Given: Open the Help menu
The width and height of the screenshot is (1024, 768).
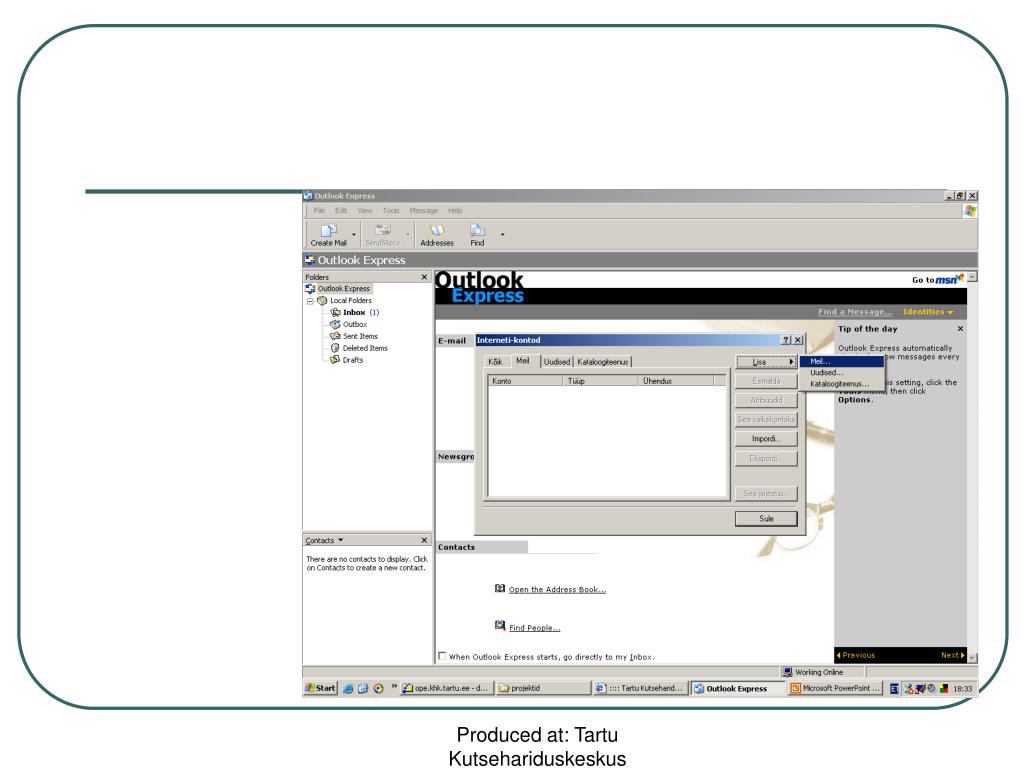Looking at the screenshot, I should 455,210.
